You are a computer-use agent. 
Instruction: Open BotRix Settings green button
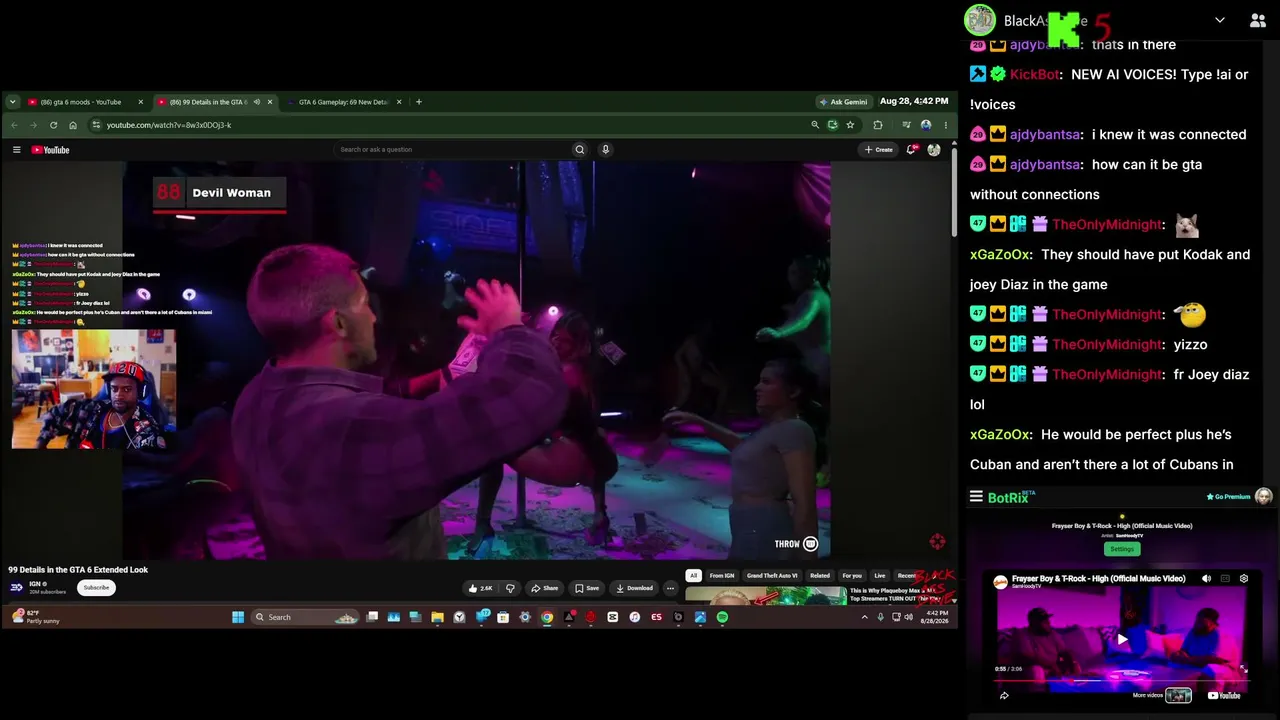click(x=1122, y=549)
